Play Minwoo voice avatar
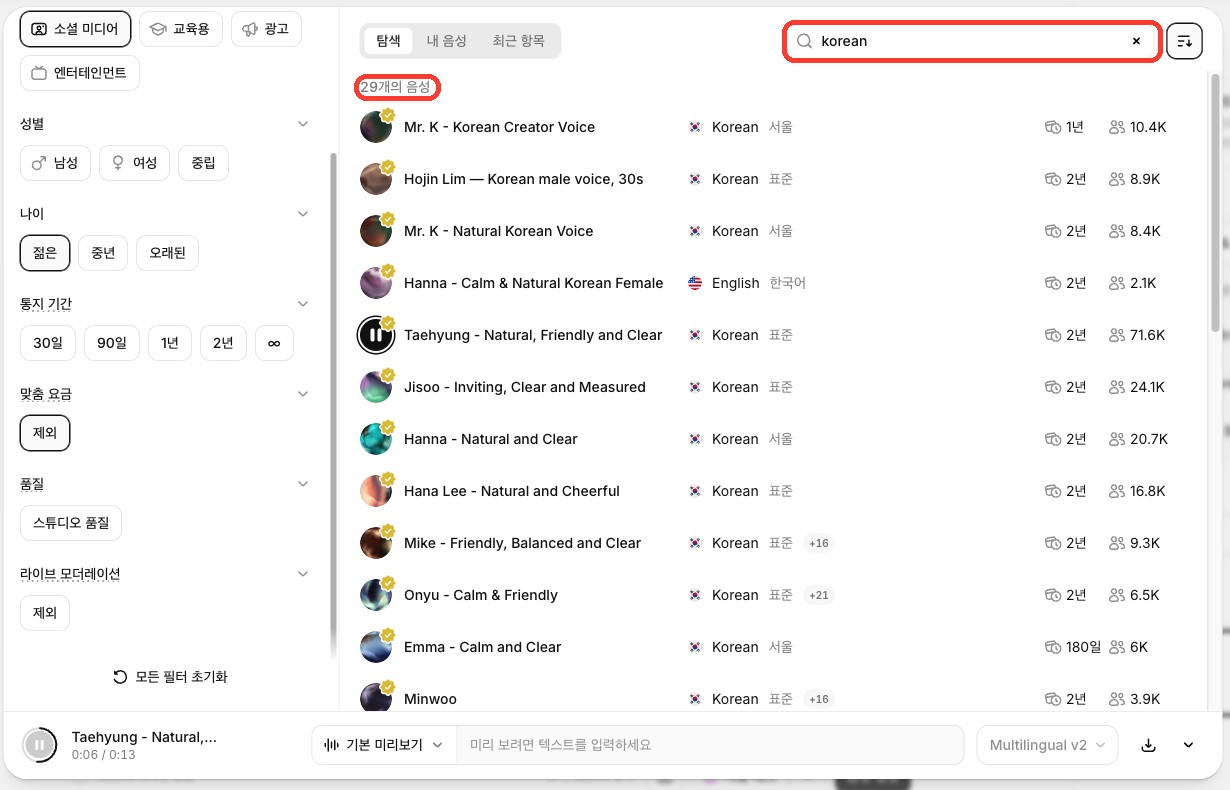The image size is (1230, 790). [x=376, y=698]
